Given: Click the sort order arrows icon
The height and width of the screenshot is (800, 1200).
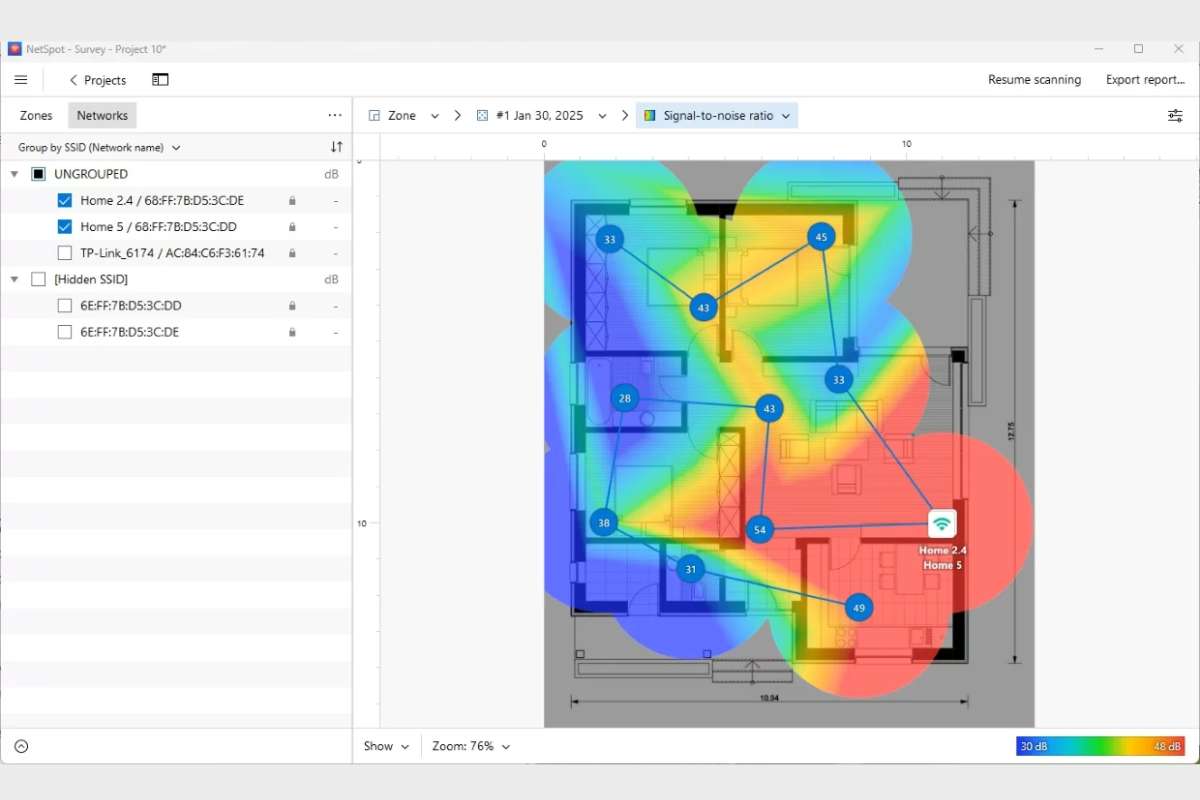Looking at the screenshot, I should [x=336, y=147].
